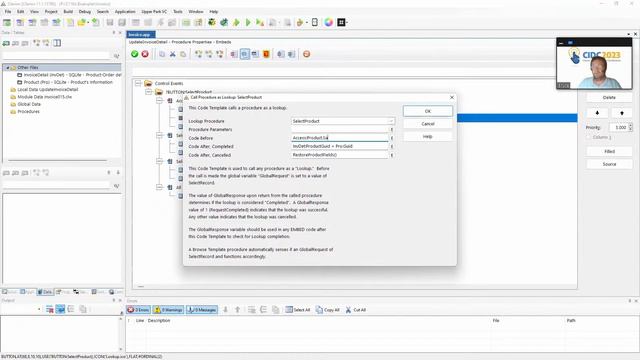Collapse the Other Files tree node
Viewport: 640px width, 360px height.
(x=7, y=67)
